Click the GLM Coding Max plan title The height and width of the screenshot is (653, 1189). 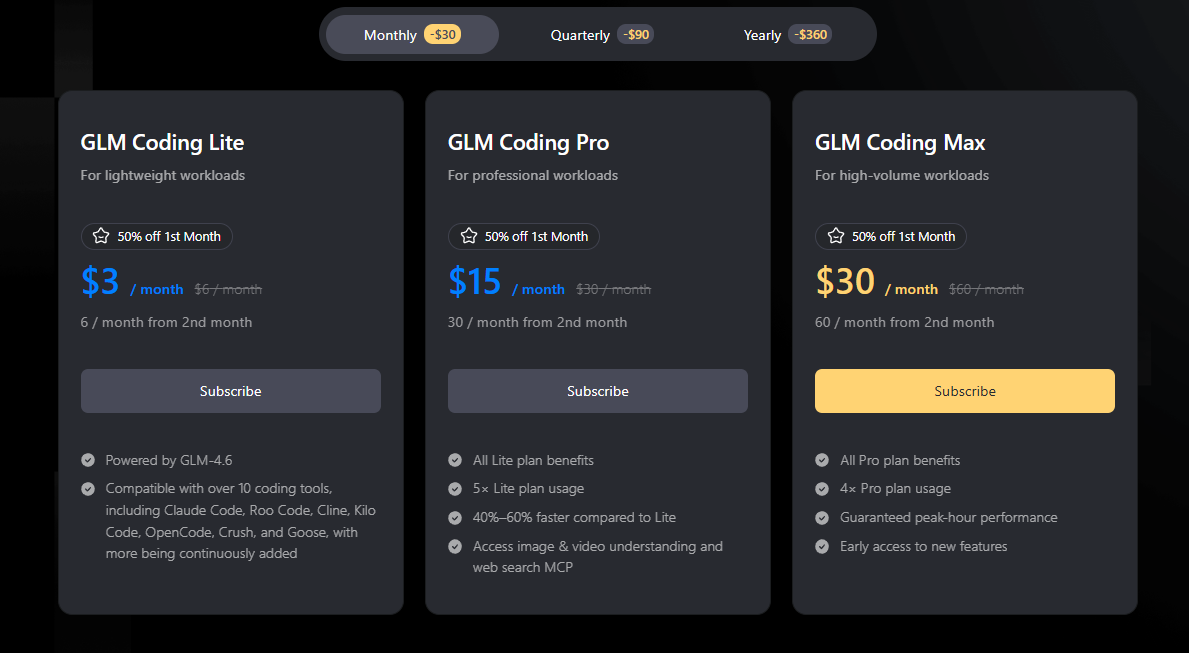coord(899,143)
